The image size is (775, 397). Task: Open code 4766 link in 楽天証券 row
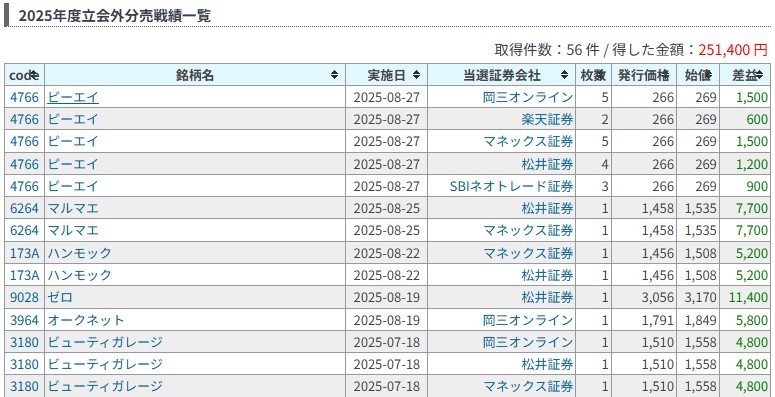pos(24,120)
